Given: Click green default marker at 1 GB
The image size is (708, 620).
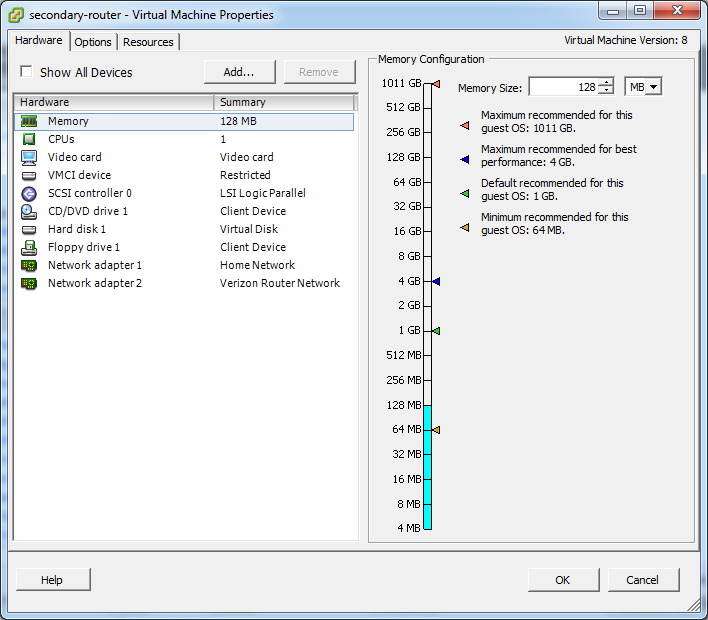Looking at the screenshot, I should point(436,331).
